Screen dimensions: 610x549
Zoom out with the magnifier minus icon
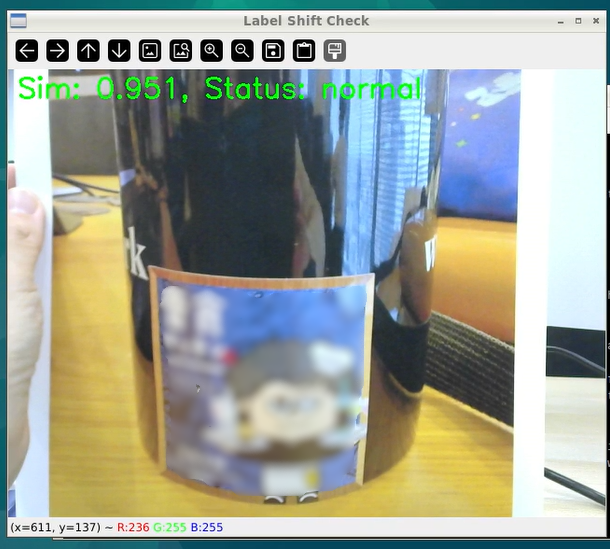(x=242, y=50)
